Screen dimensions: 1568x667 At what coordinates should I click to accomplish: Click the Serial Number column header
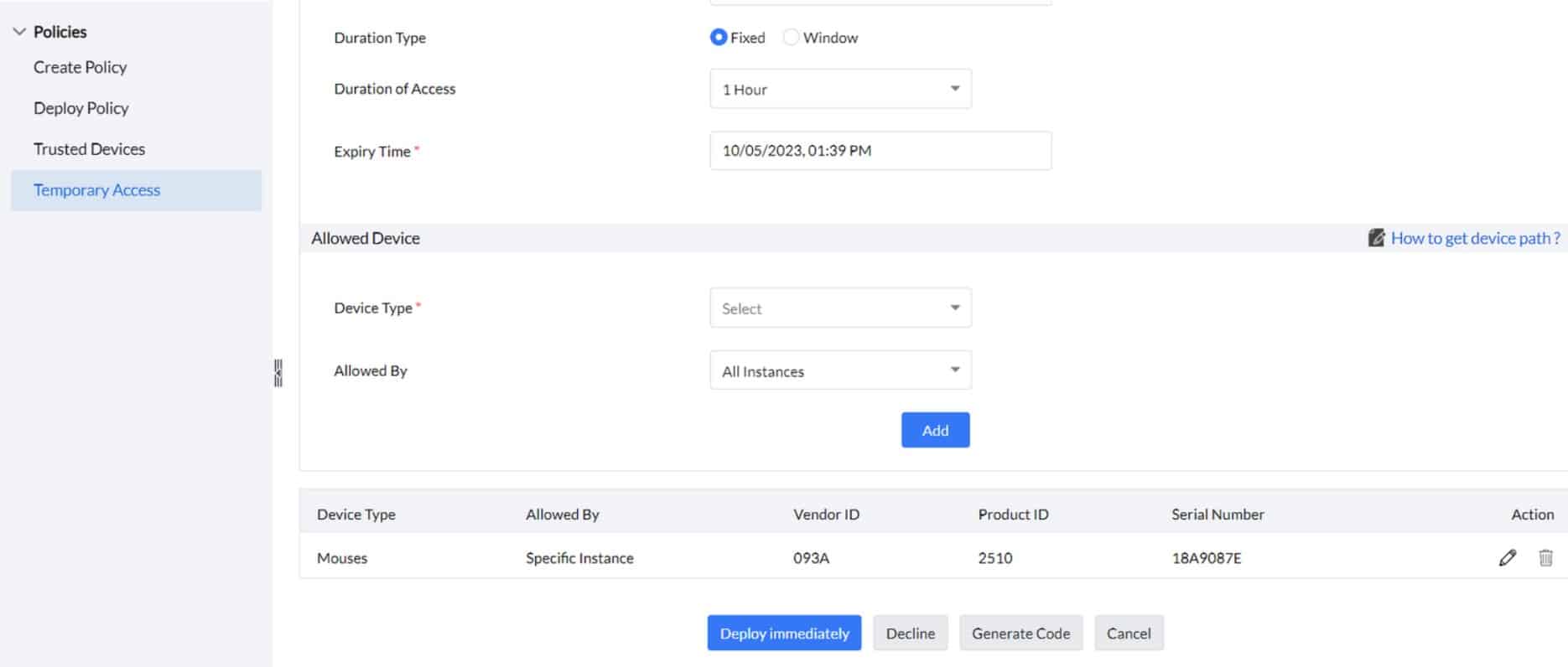pyautogui.click(x=1218, y=514)
